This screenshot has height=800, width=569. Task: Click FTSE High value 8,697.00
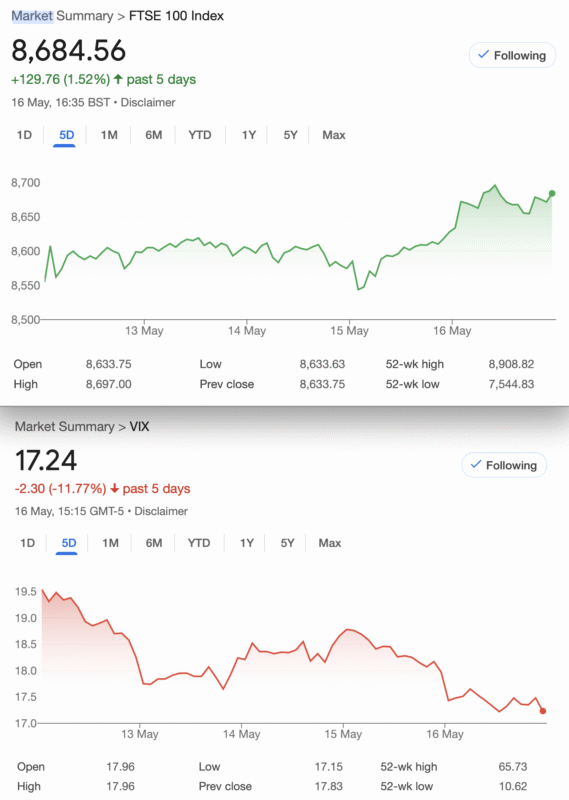click(x=108, y=384)
